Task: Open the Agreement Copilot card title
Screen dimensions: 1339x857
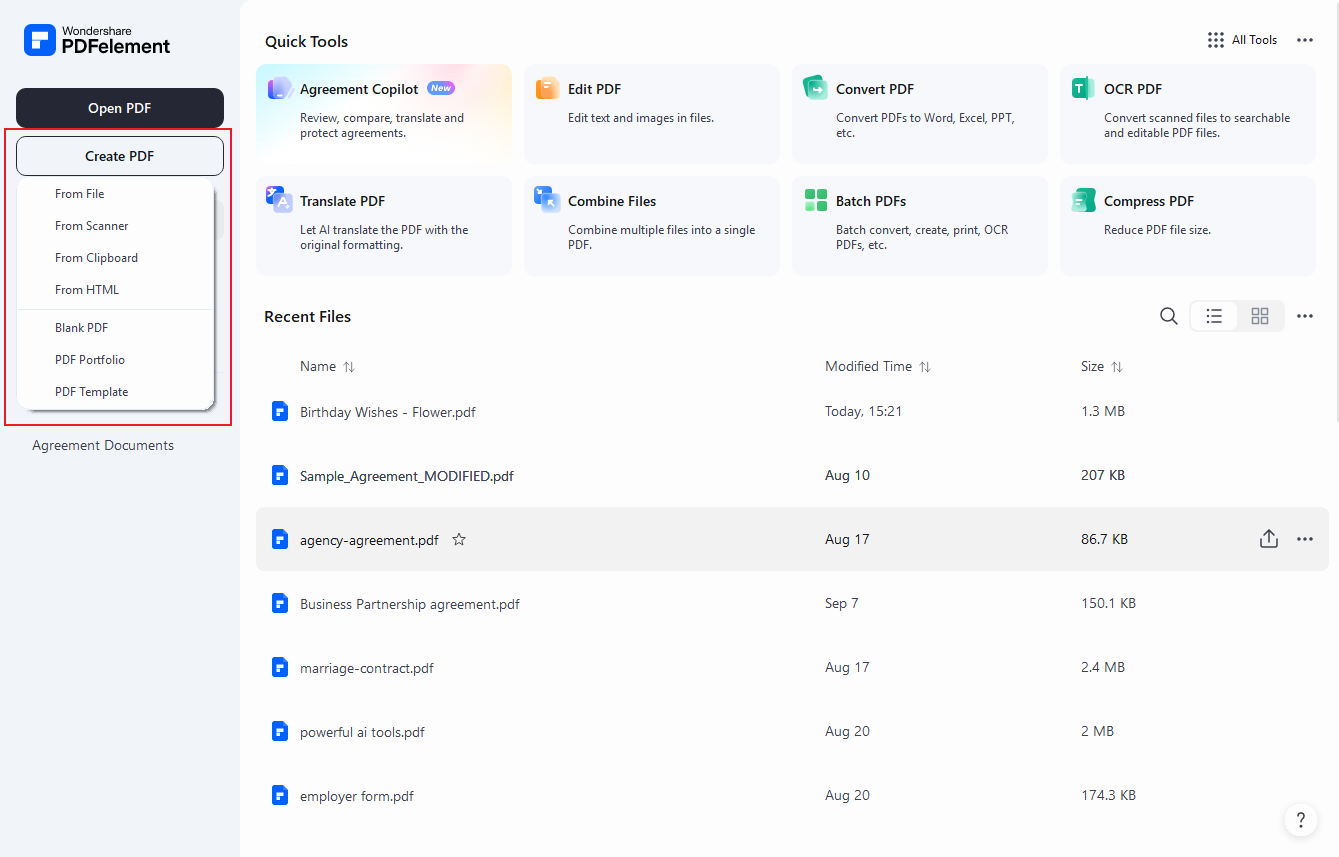Action: click(359, 89)
